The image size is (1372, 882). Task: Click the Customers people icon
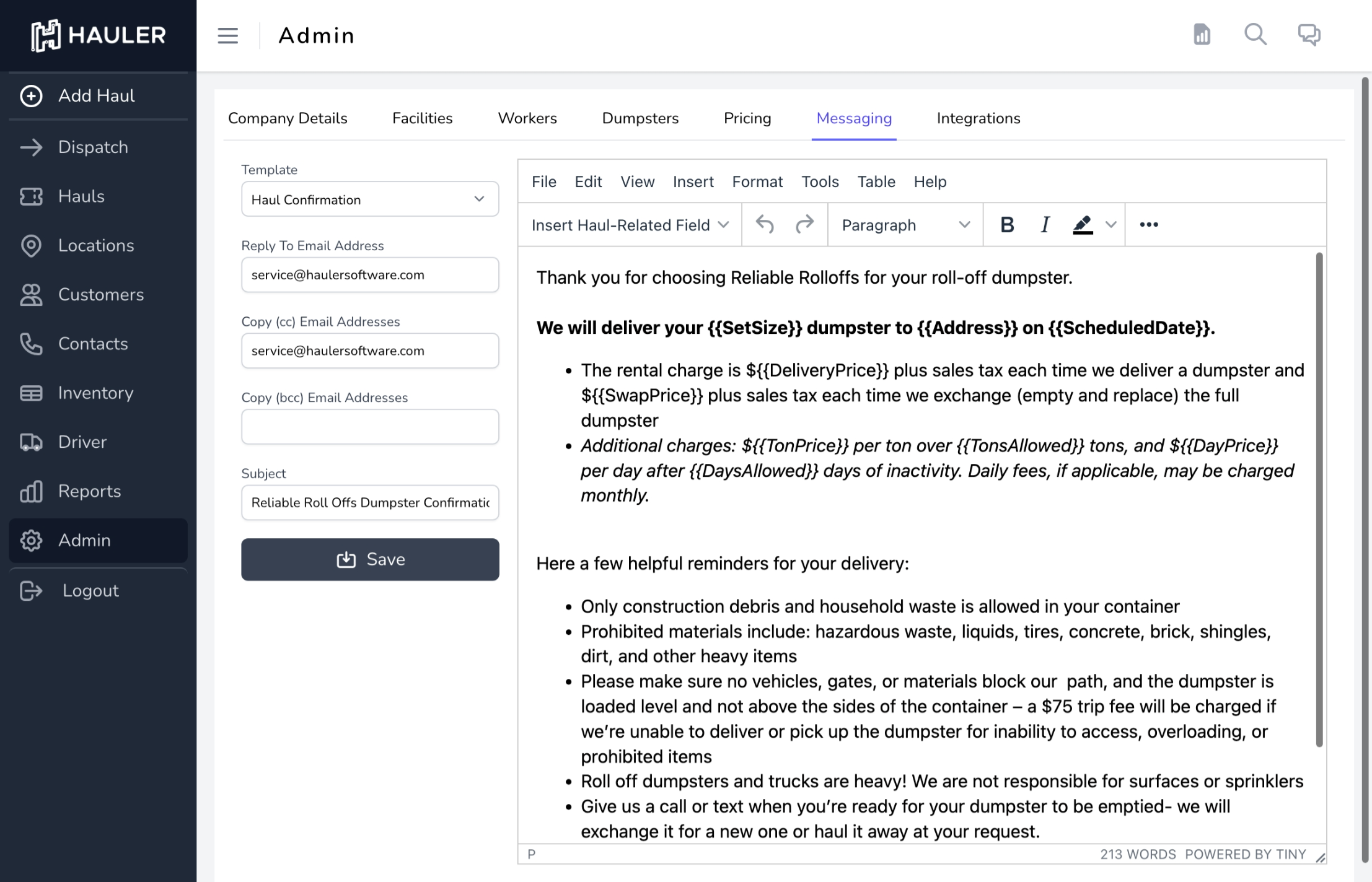[x=31, y=295]
